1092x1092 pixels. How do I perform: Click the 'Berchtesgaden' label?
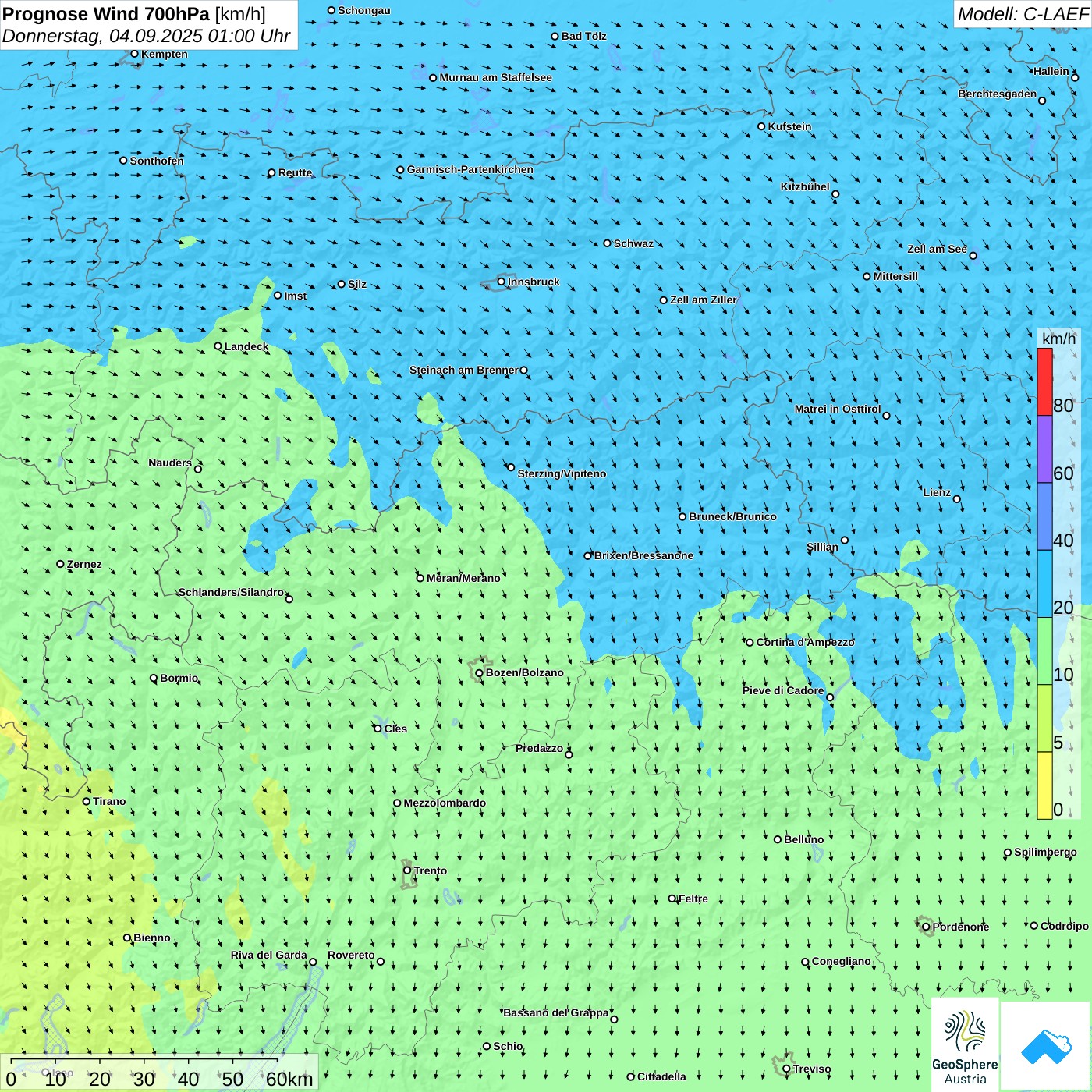click(x=998, y=94)
